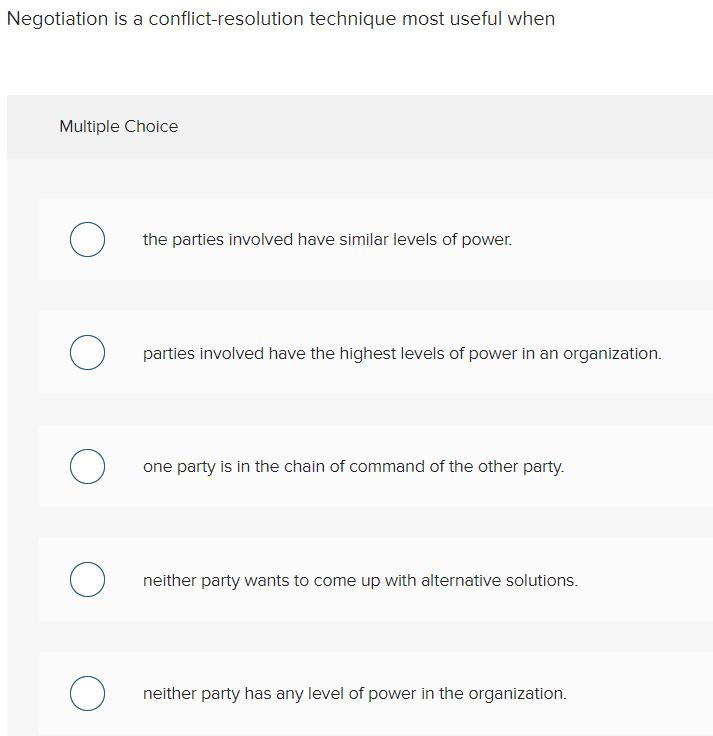The width and height of the screenshot is (713, 736).
Task: Click the 'Multiple Choice' heading label
Action: 119,127
